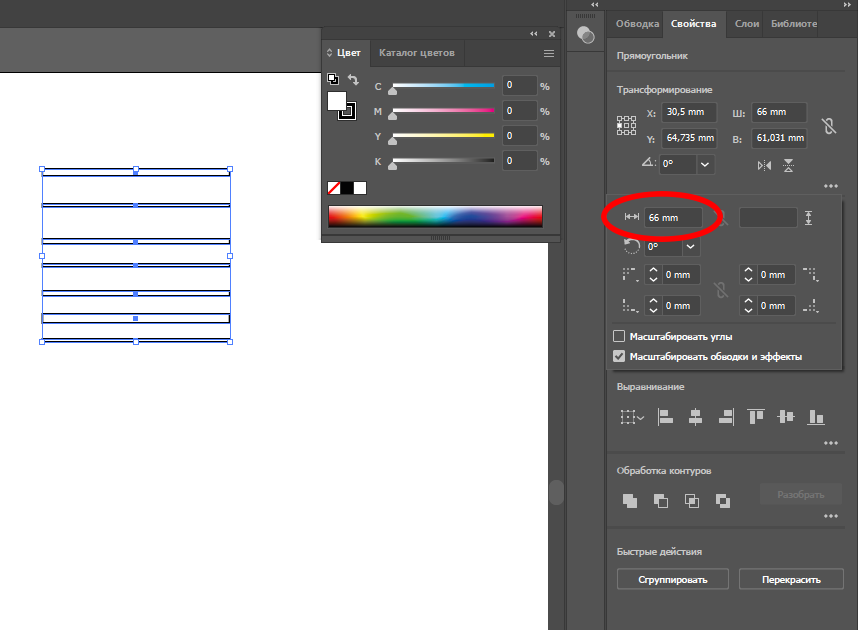Enable the Масштабировать углы checkbox
Screen dimensions: 858x630
click(619, 337)
